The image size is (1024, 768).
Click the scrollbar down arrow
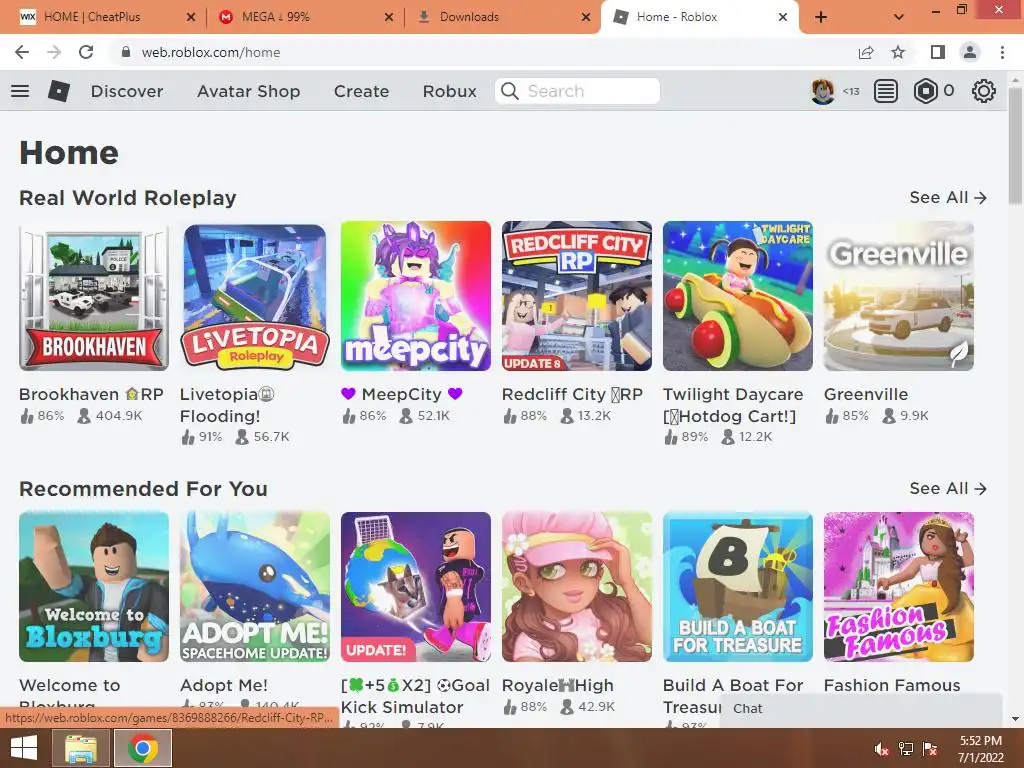[1015, 719]
